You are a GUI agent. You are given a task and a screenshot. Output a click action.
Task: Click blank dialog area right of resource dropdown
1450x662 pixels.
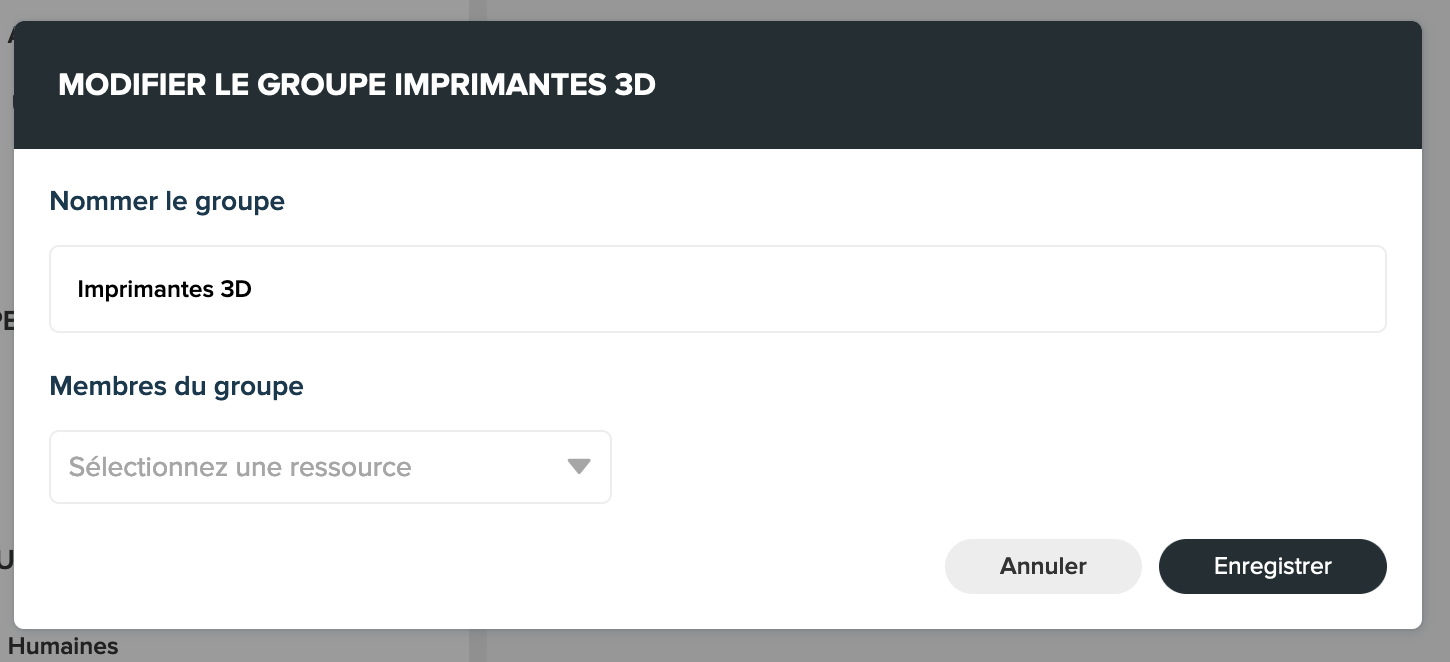point(900,467)
